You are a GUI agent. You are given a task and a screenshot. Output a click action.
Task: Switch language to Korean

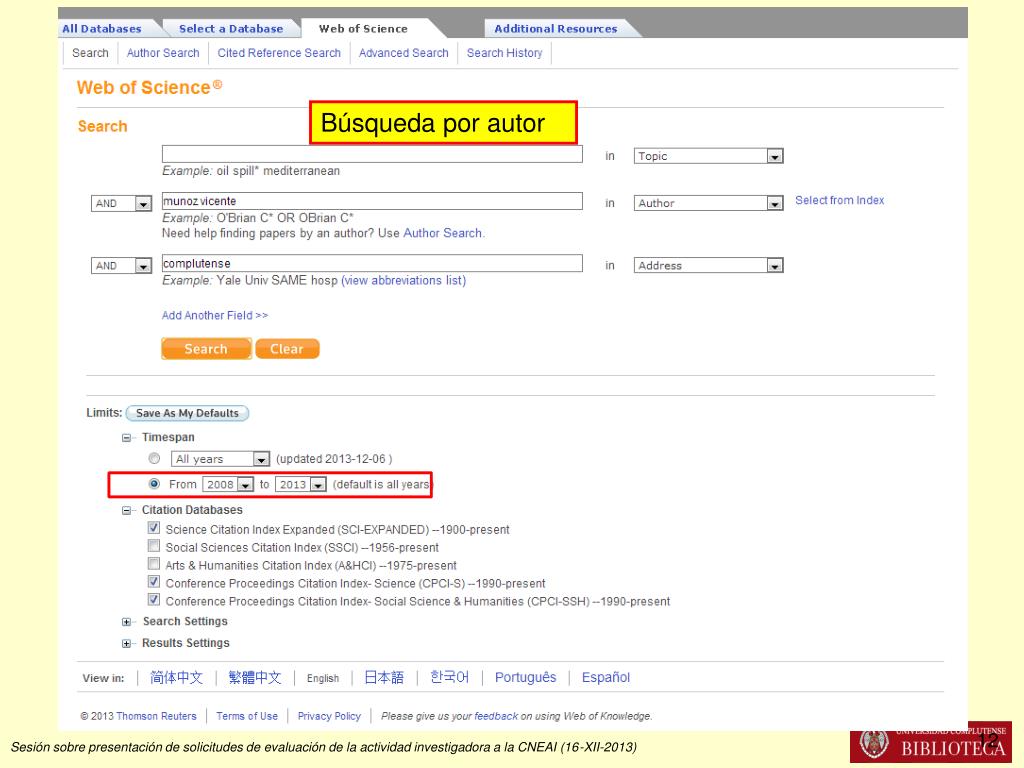point(449,677)
